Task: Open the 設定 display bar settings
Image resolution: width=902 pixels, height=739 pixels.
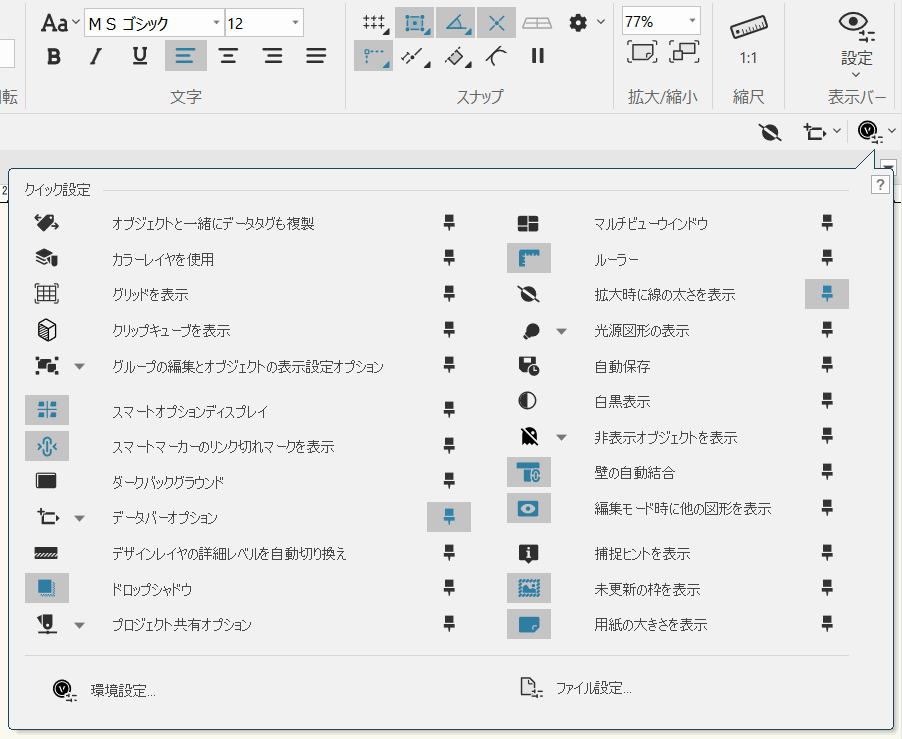Action: 857,43
